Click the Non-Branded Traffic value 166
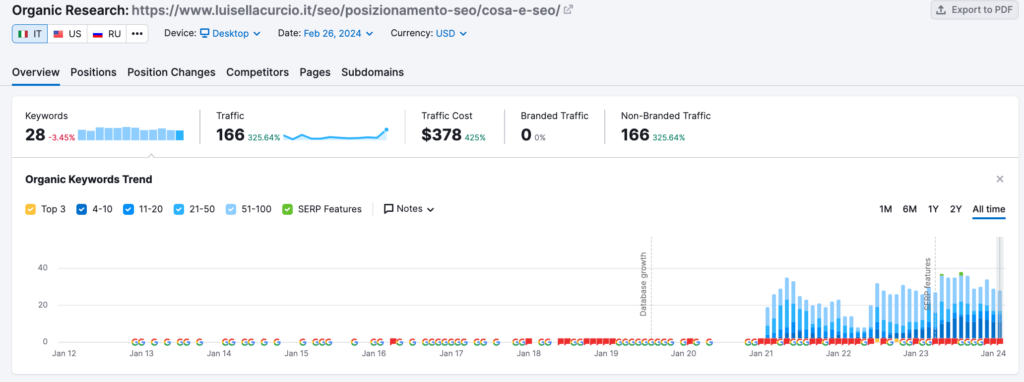Viewport: 1024px width, 382px height. pyautogui.click(x=635, y=135)
